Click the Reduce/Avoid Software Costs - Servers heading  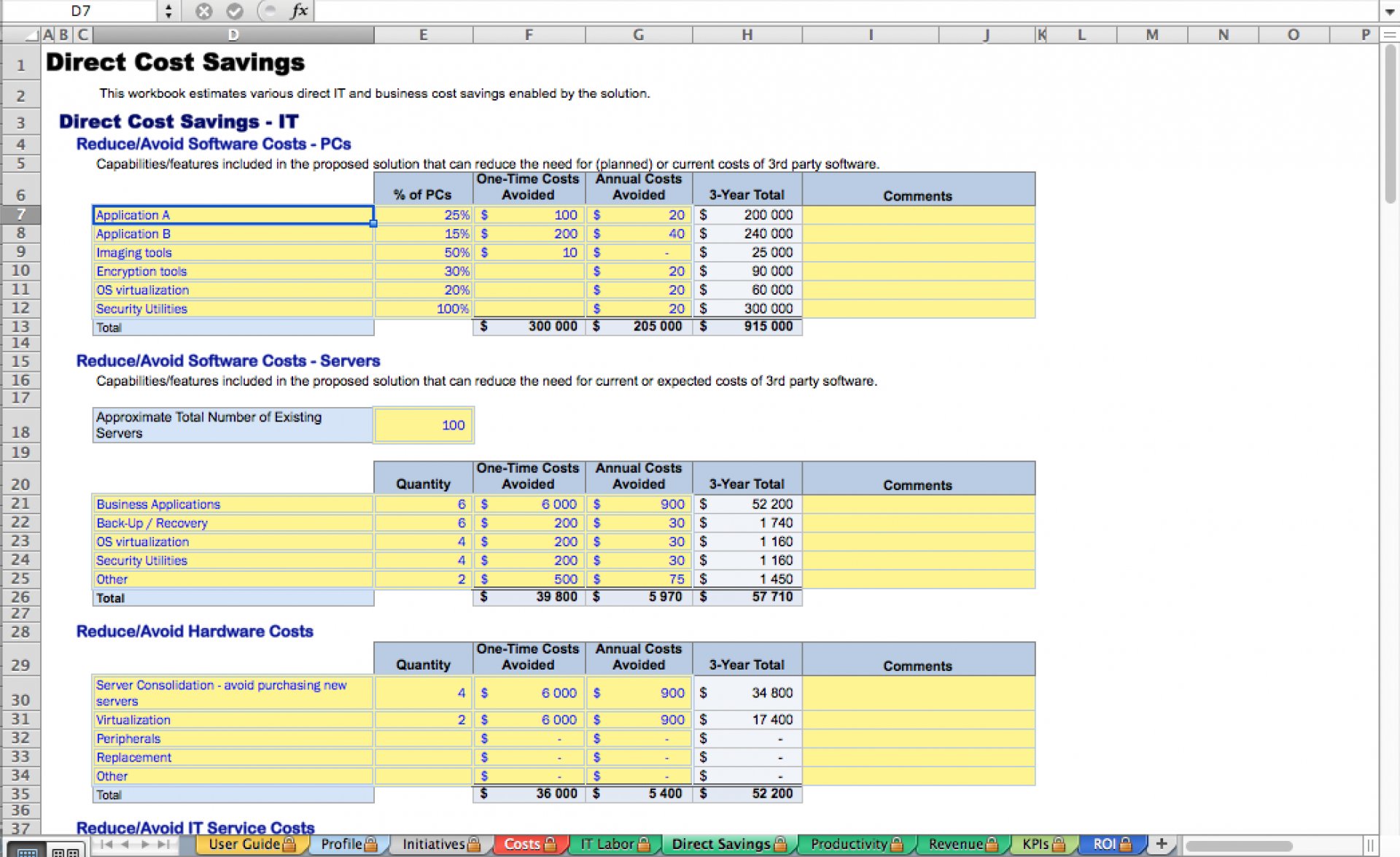point(228,361)
